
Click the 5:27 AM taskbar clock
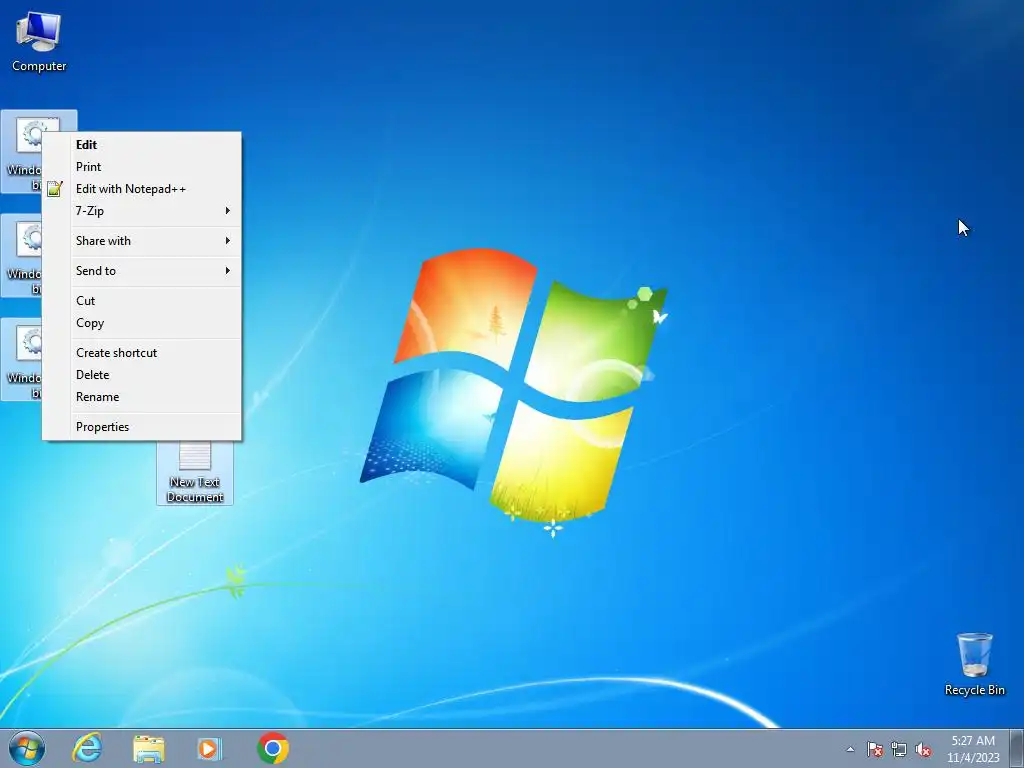pos(973,749)
